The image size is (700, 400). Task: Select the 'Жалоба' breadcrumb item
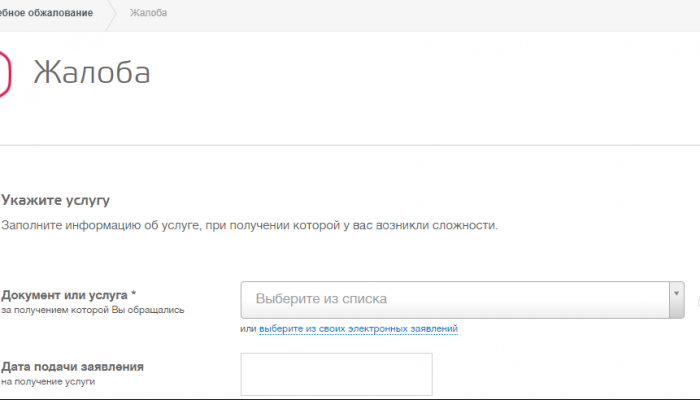pyautogui.click(x=148, y=13)
